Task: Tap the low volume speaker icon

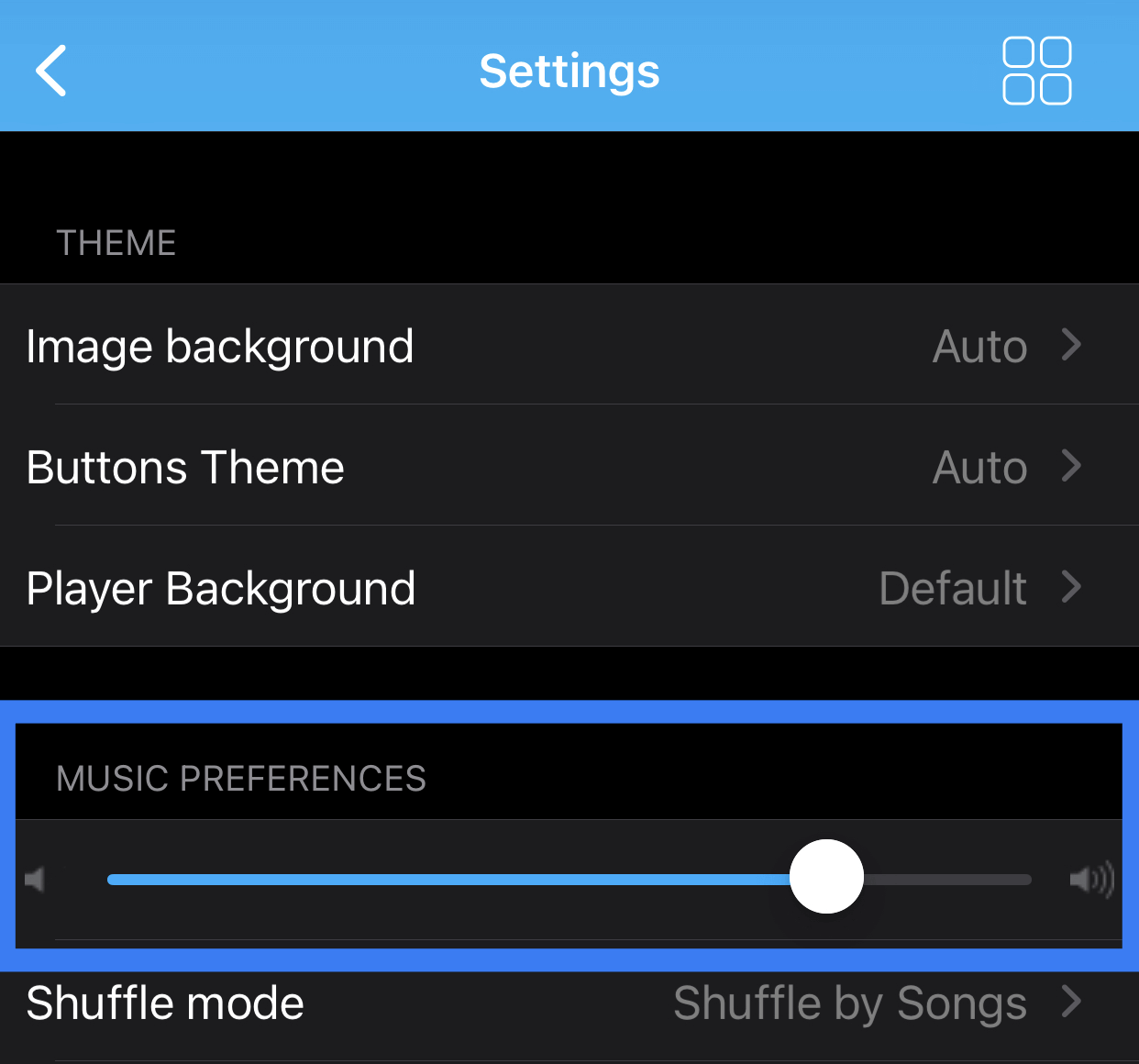Action: (x=35, y=880)
